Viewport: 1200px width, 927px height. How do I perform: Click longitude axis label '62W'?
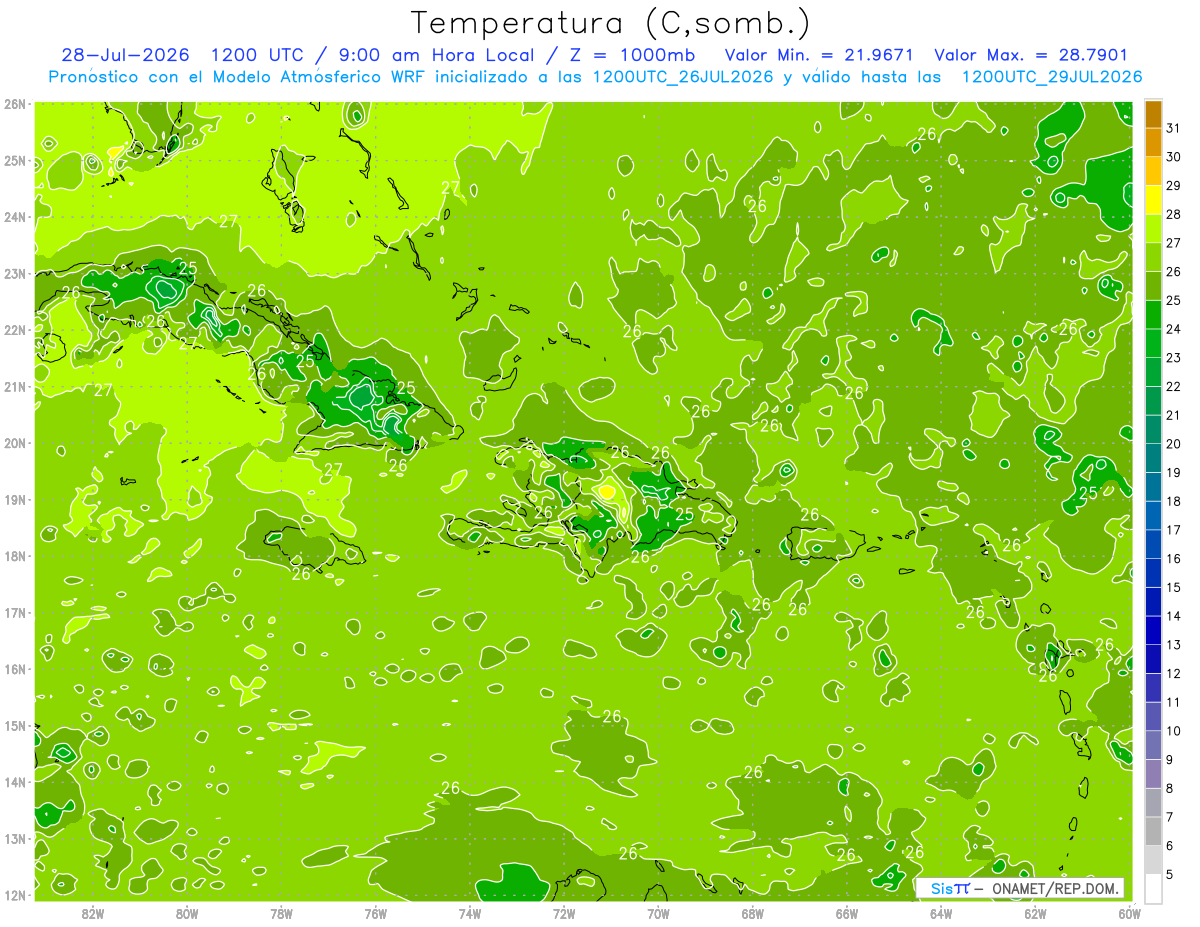pos(1036,913)
